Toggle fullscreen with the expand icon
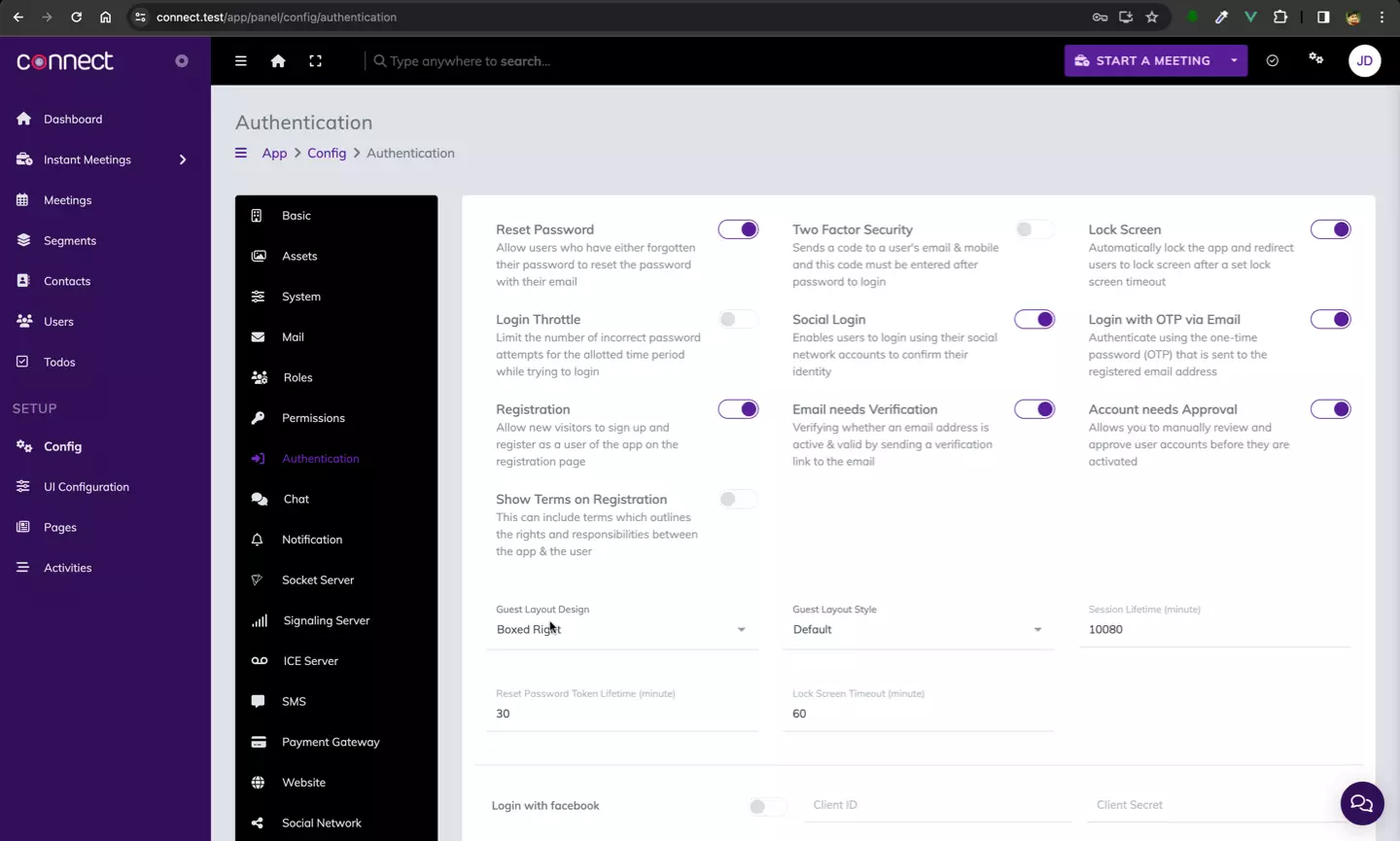This screenshot has height=841, width=1400. point(315,60)
